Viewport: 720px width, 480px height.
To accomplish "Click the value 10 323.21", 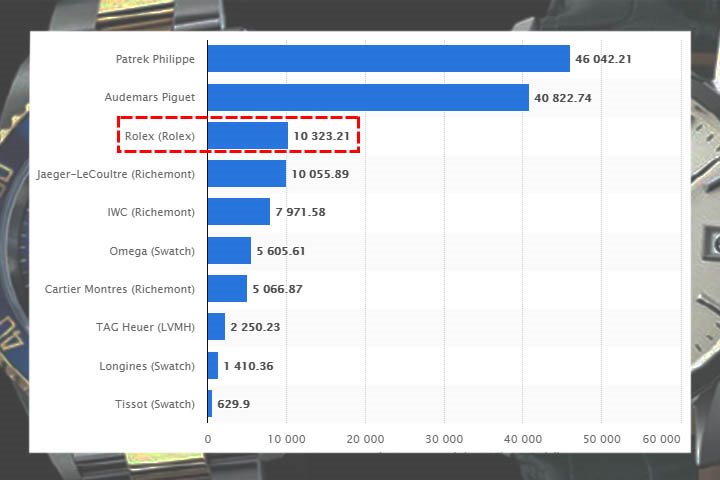I will point(321,136).
